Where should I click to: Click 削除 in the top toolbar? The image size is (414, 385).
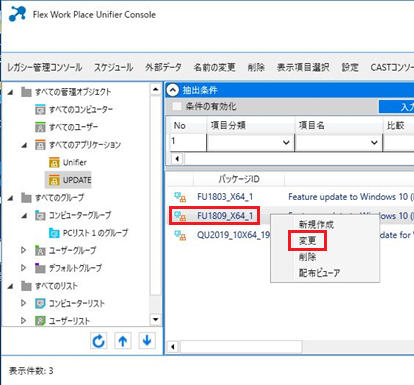[256, 67]
